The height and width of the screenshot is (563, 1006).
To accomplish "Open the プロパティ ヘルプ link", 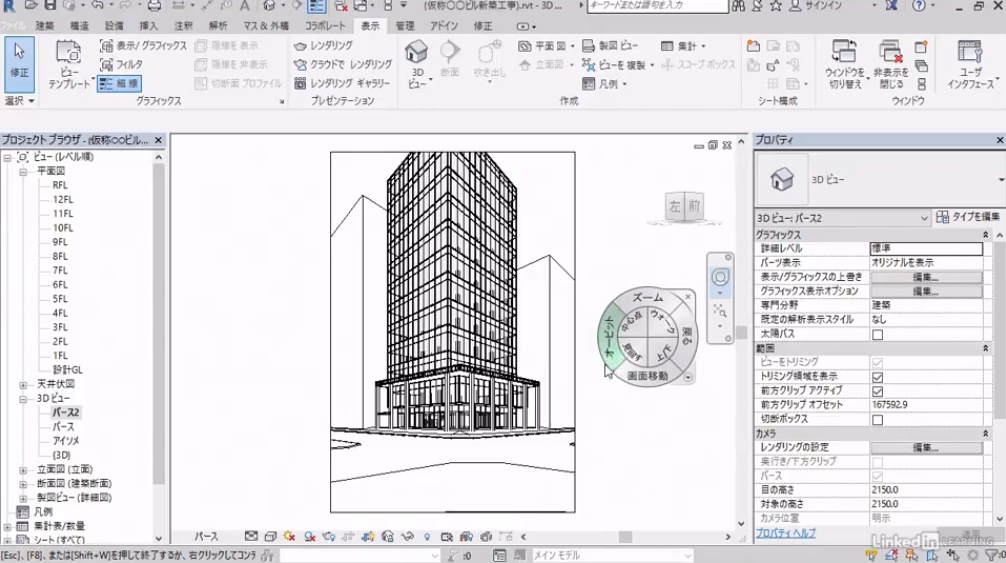I will click(x=785, y=533).
